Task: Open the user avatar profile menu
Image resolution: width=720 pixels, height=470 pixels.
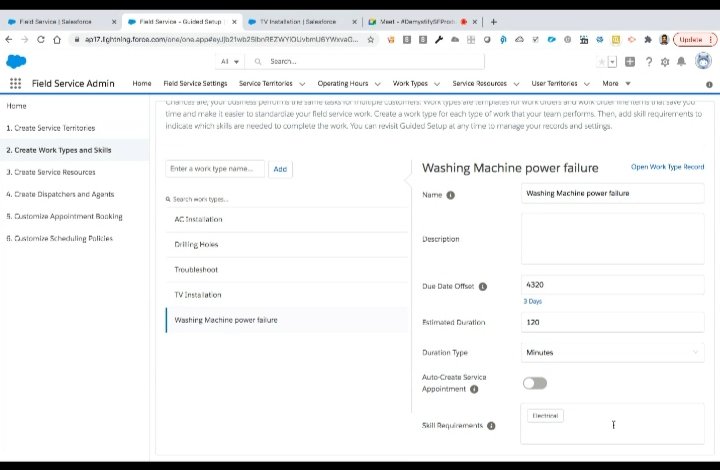Action: (x=703, y=61)
